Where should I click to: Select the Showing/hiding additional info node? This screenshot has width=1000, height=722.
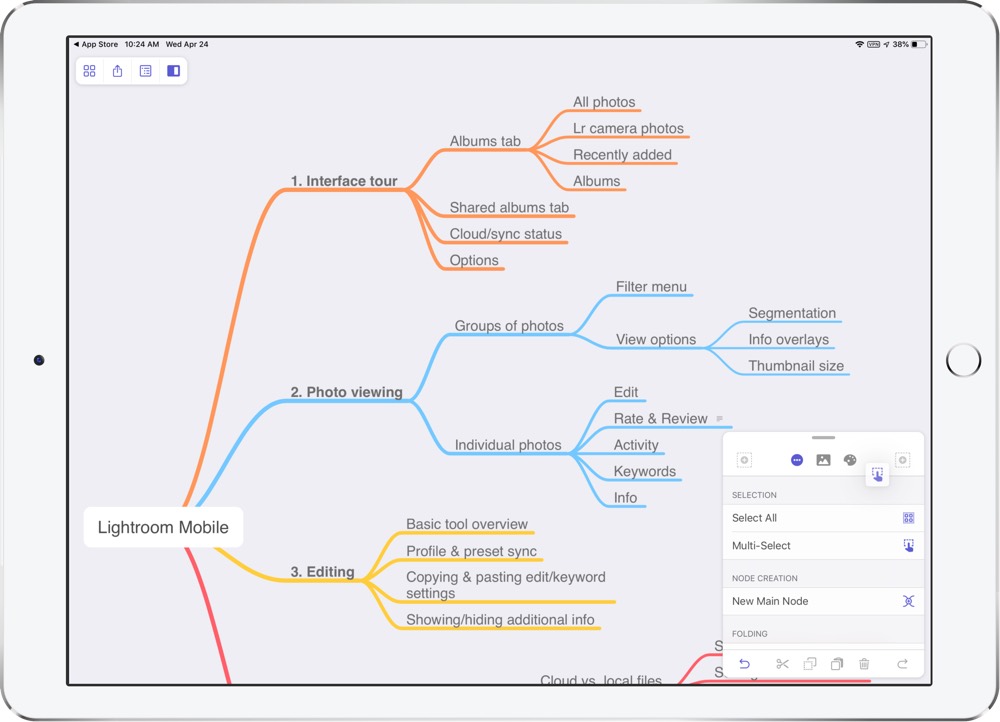(x=500, y=620)
